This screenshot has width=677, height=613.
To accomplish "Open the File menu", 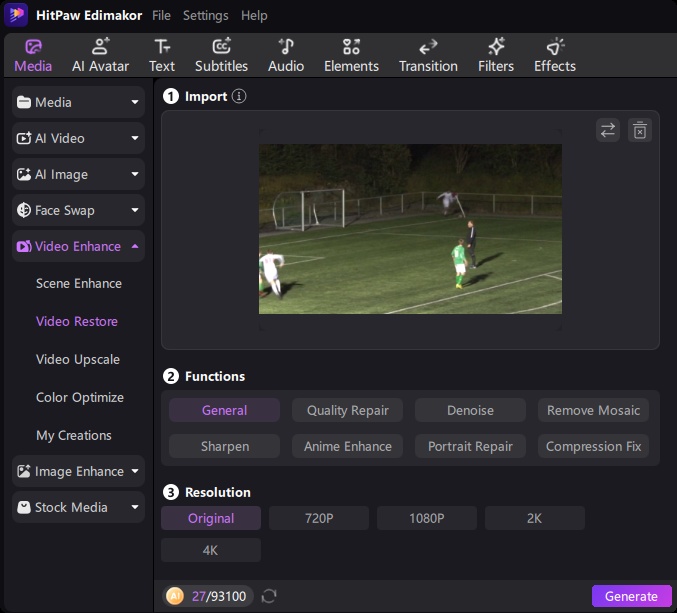I will click(x=161, y=16).
